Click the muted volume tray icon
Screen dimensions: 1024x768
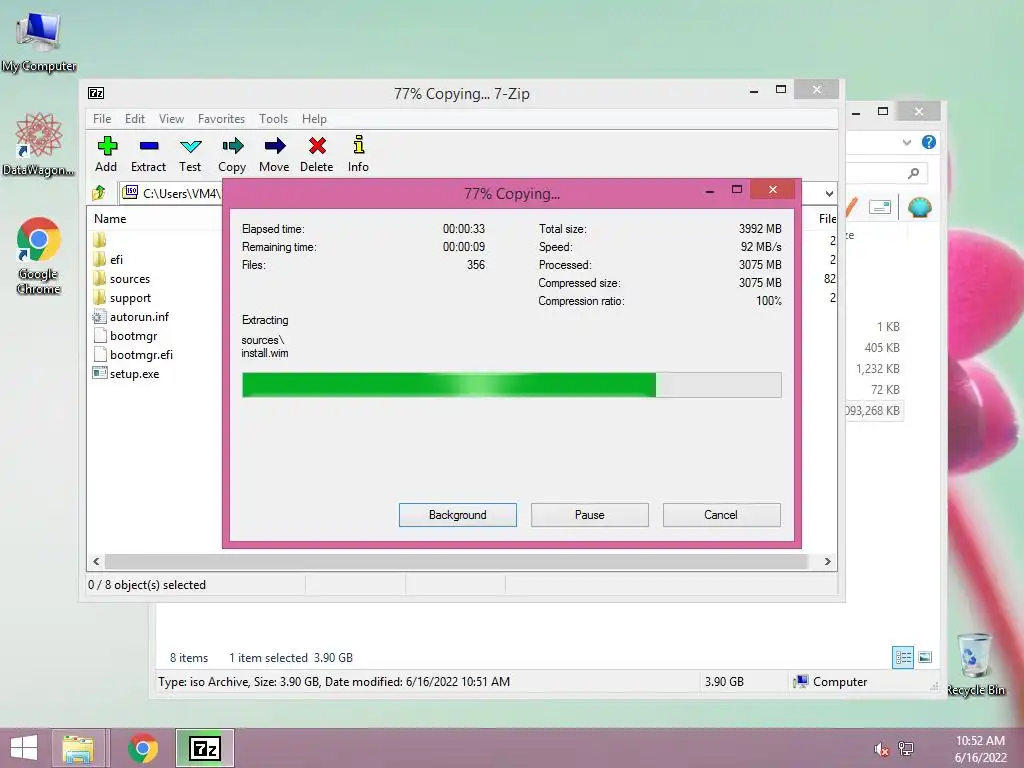pyautogui.click(x=881, y=749)
